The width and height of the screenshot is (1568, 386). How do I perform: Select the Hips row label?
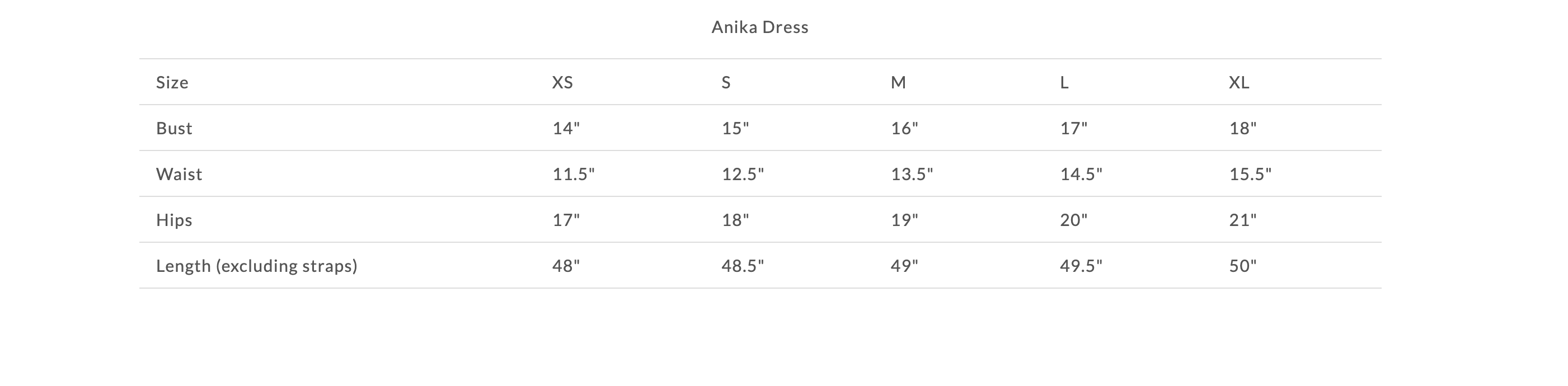pos(174,220)
